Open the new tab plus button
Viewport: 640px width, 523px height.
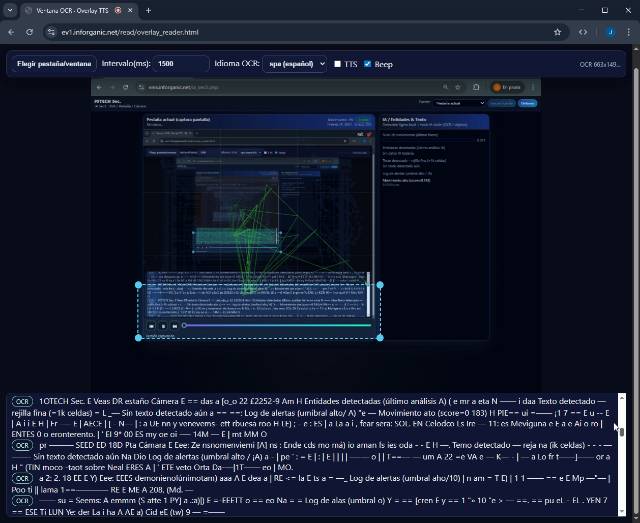tap(148, 10)
